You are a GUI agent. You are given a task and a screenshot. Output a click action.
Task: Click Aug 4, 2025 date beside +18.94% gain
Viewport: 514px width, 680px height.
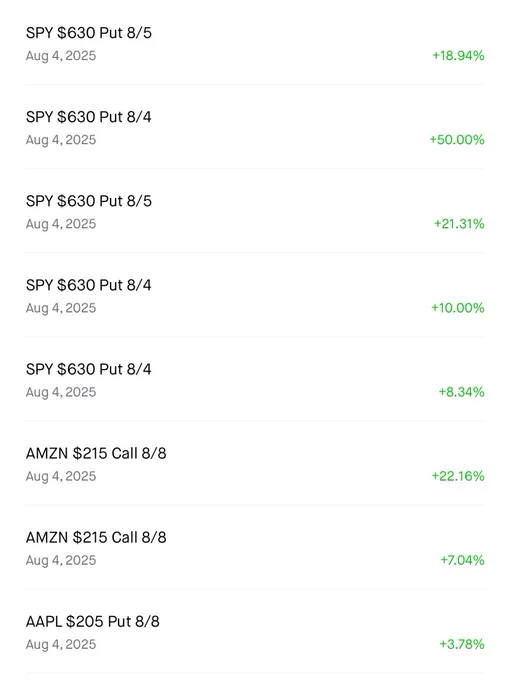pyautogui.click(x=61, y=56)
